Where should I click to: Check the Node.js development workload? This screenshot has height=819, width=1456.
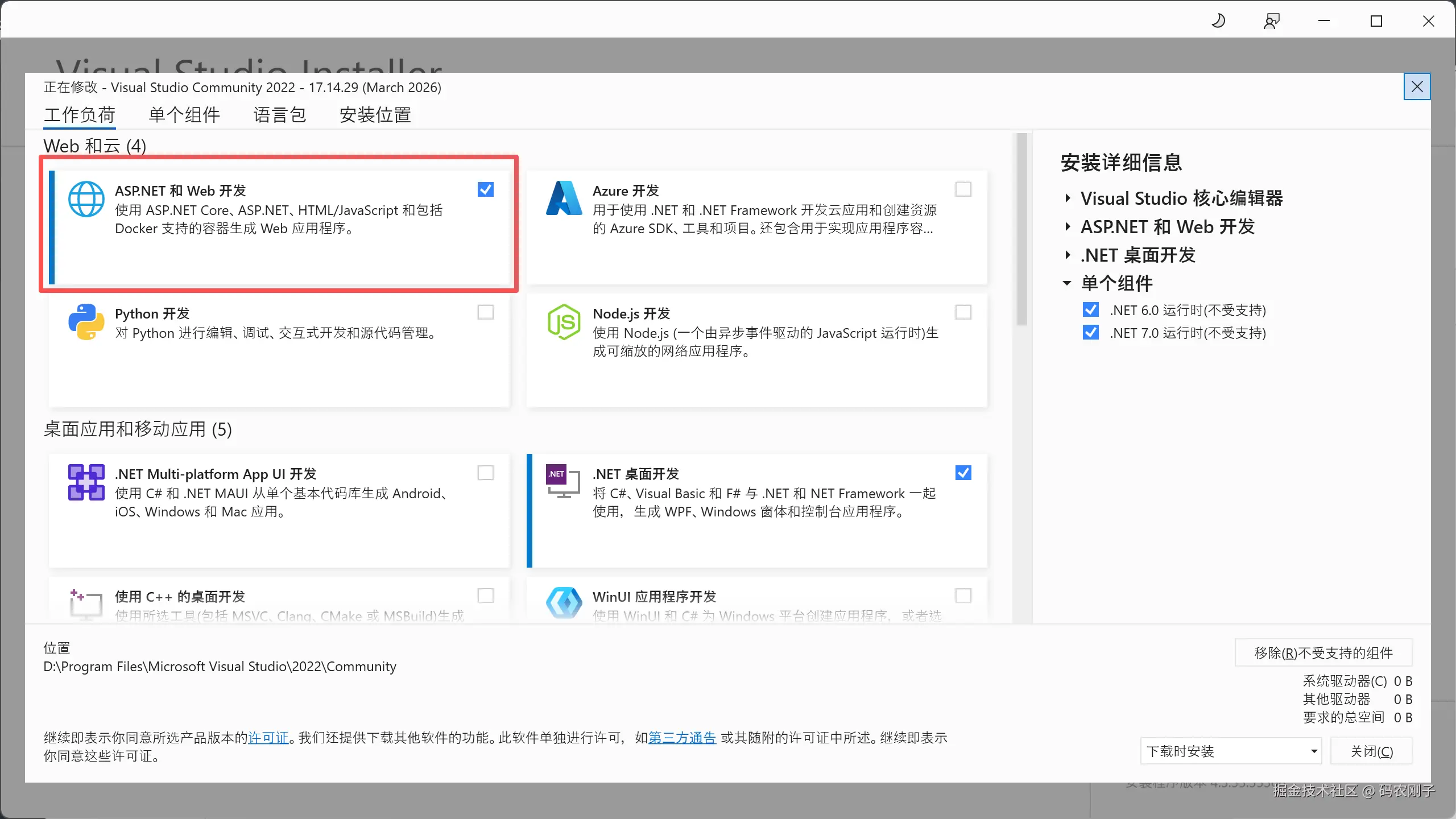pyautogui.click(x=963, y=312)
